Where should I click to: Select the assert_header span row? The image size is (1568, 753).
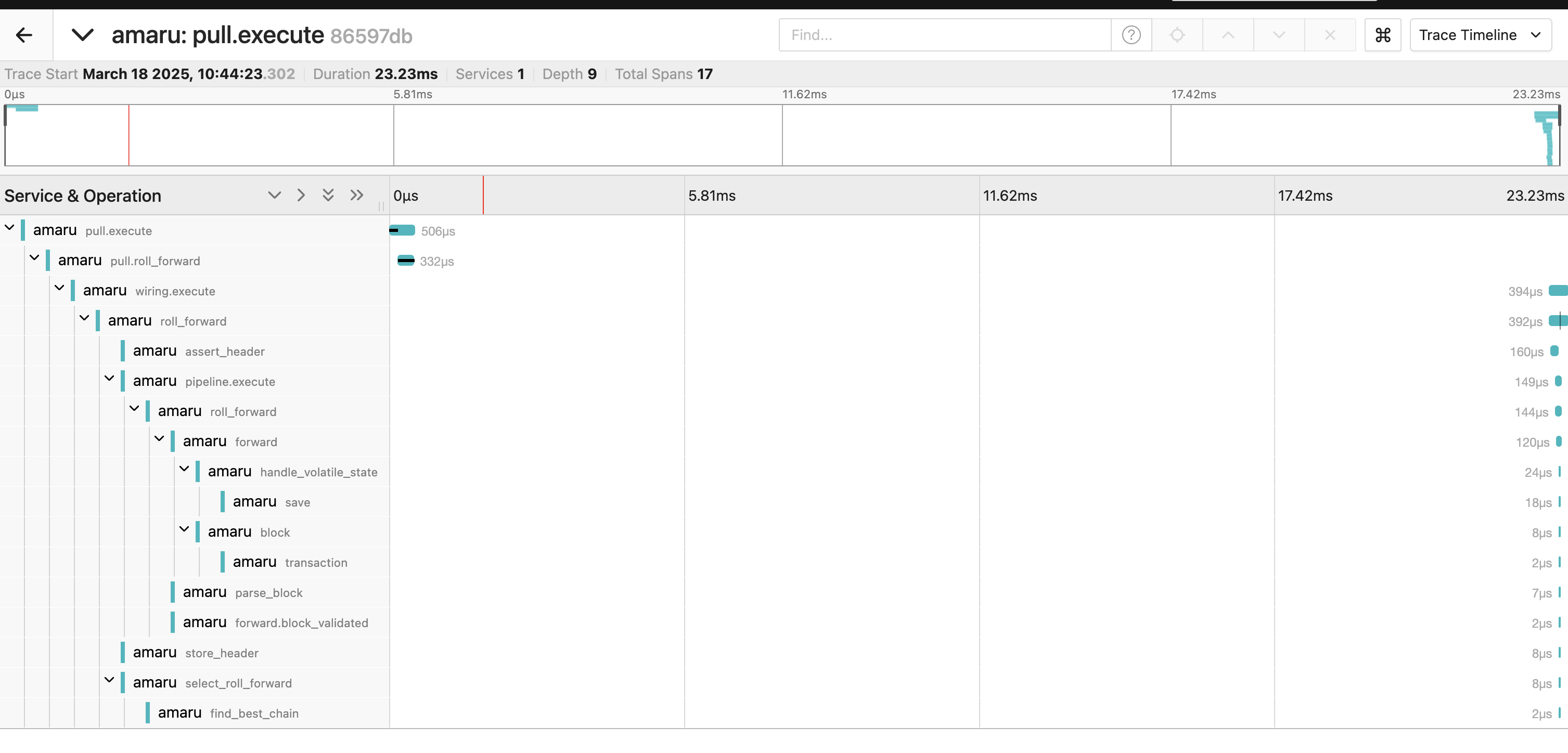pyautogui.click(x=225, y=352)
